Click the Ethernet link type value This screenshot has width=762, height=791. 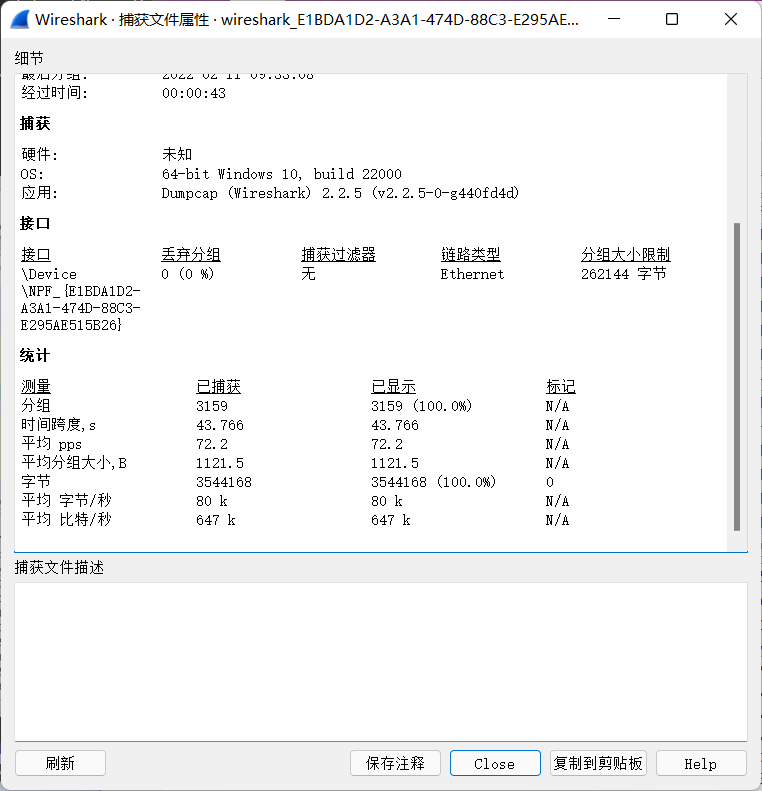[472, 274]
